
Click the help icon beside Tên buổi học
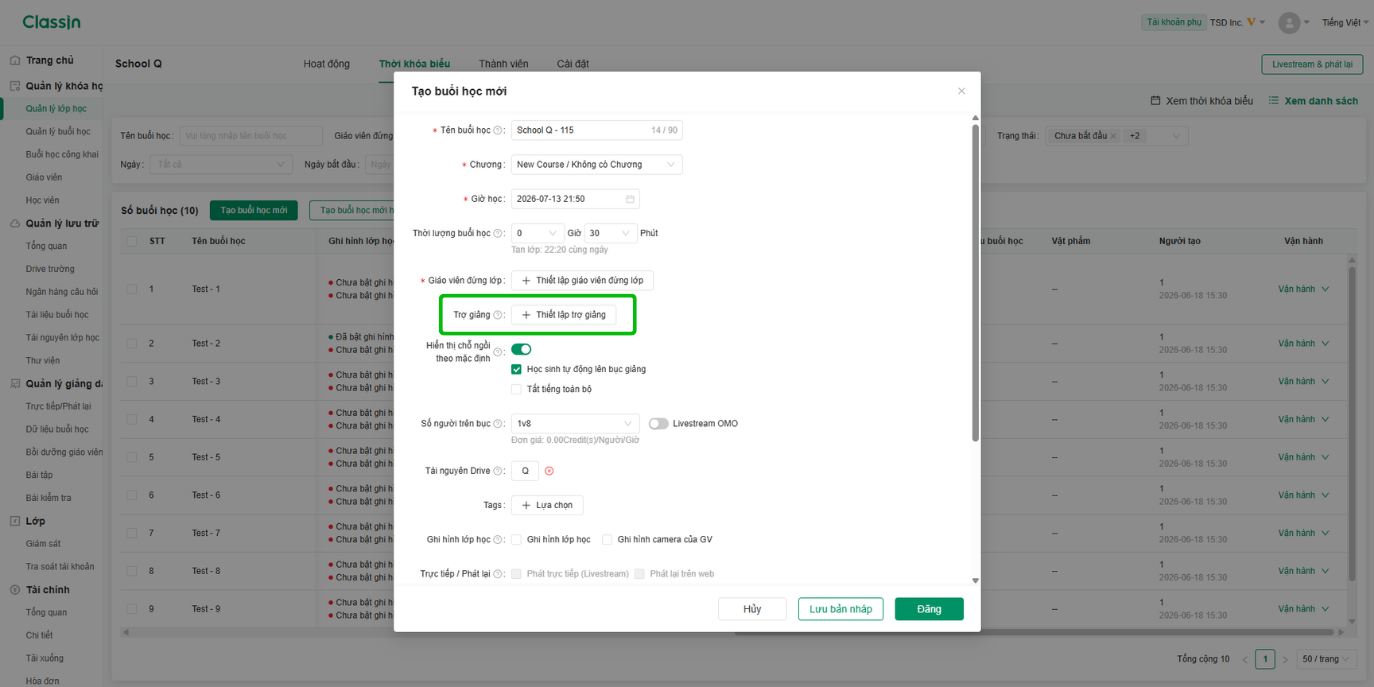pos(498,130)
